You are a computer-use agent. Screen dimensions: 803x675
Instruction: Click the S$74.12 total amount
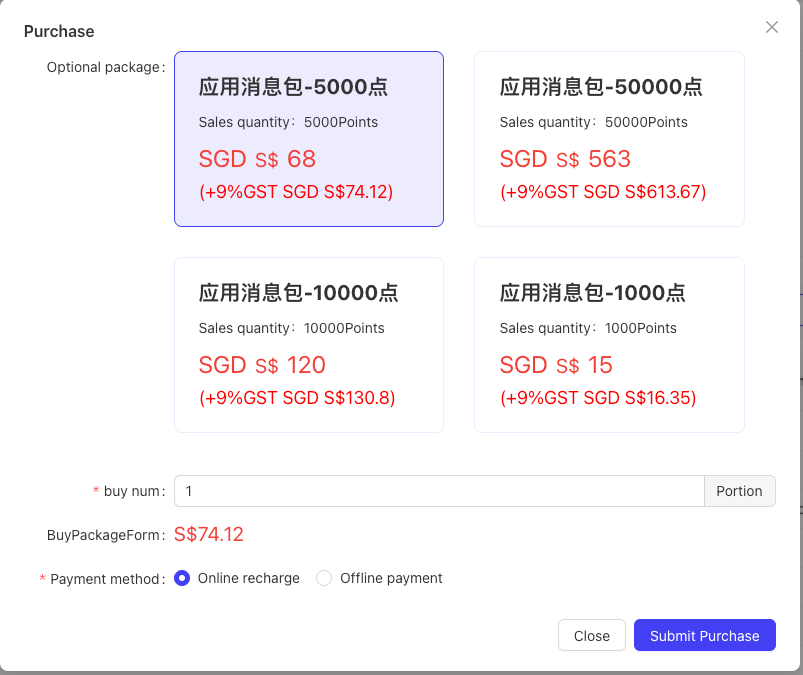(209, 535)
